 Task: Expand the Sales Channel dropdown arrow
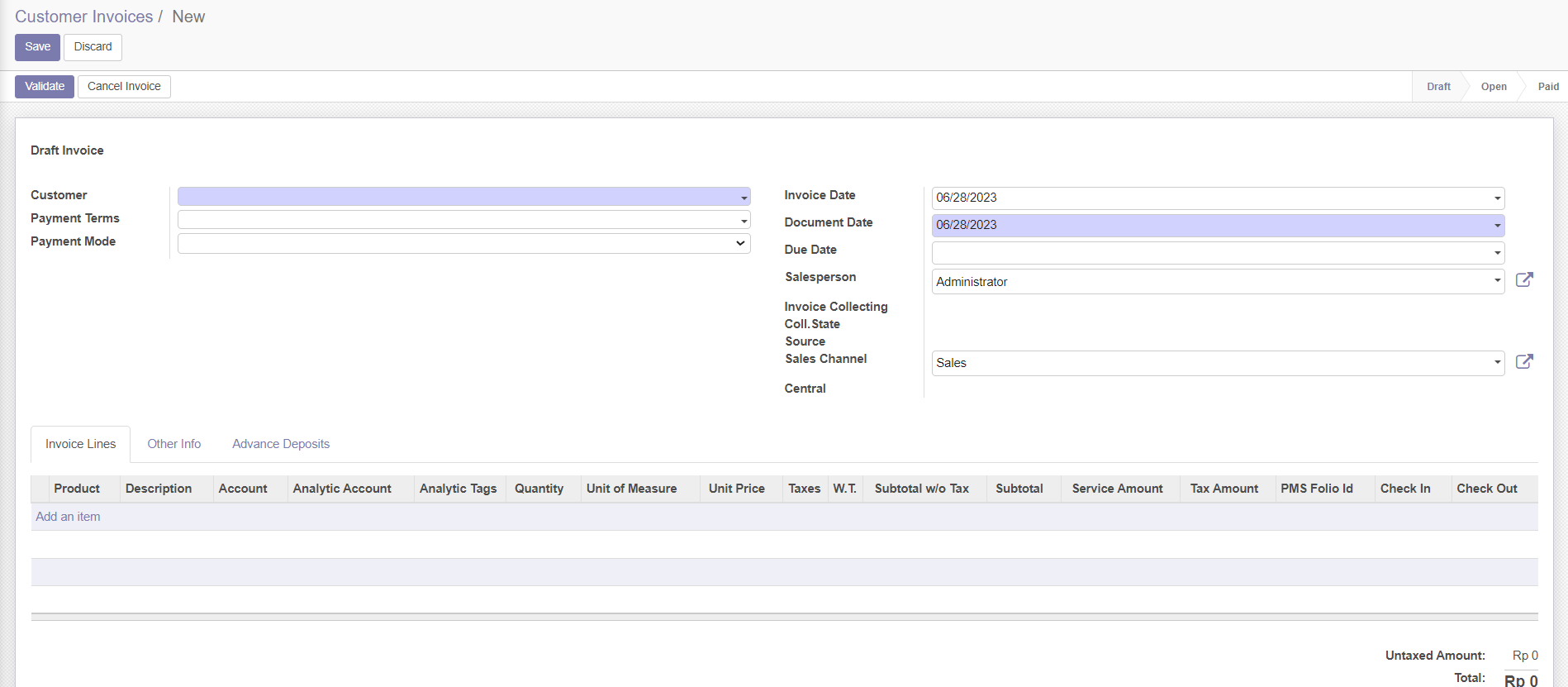pyautogui.click(x=1497, y=362)
